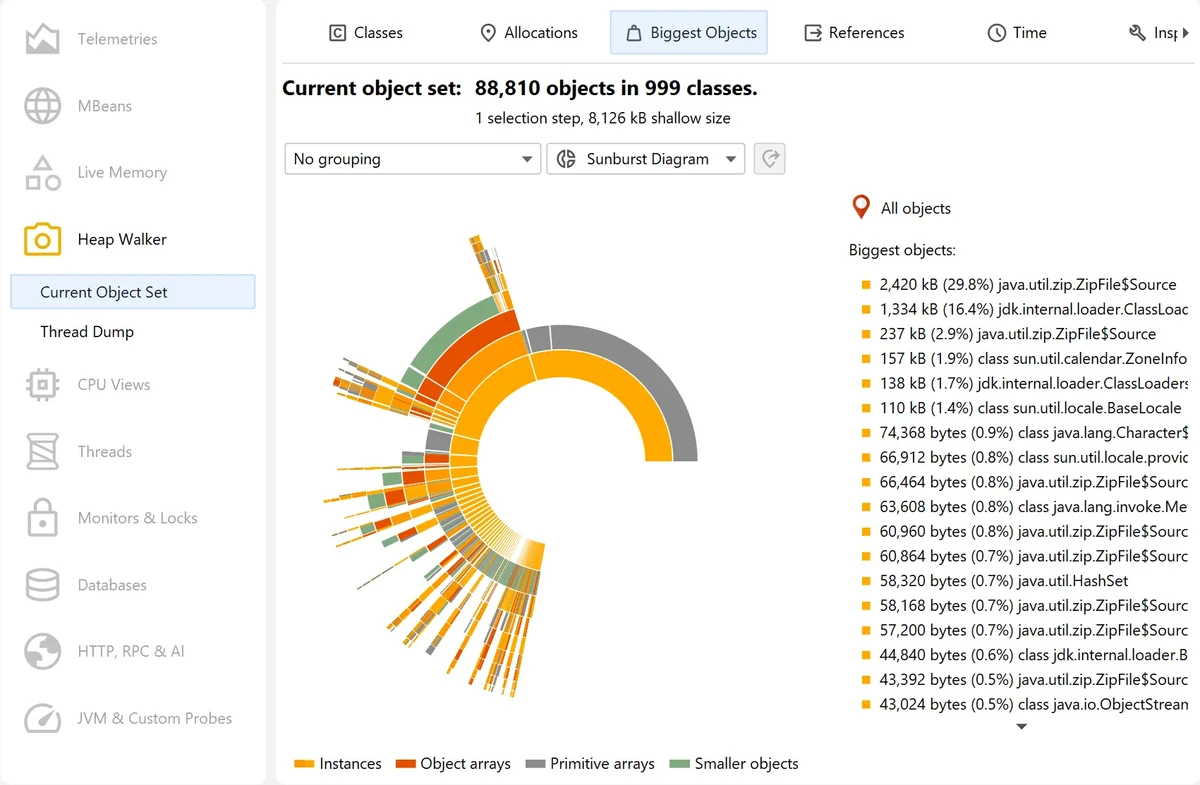Switch to the Allocations tab
The width and height of the screenshot is (1200, 785).
(529, 33)
